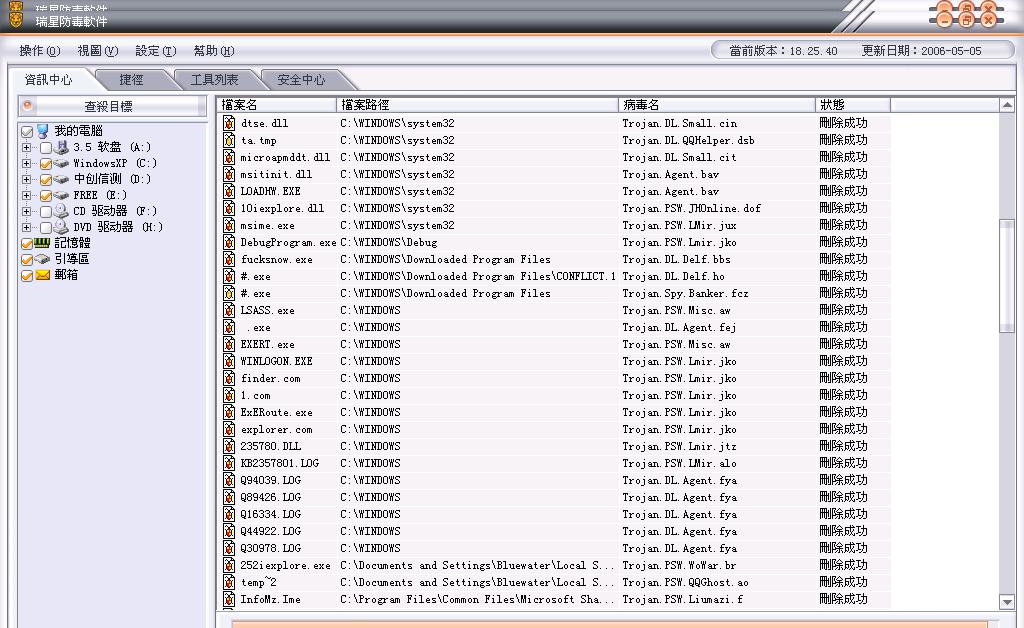Click the FREE E: drive icon
Viewport: 1024px width, 628px height.
pos(61,195)
